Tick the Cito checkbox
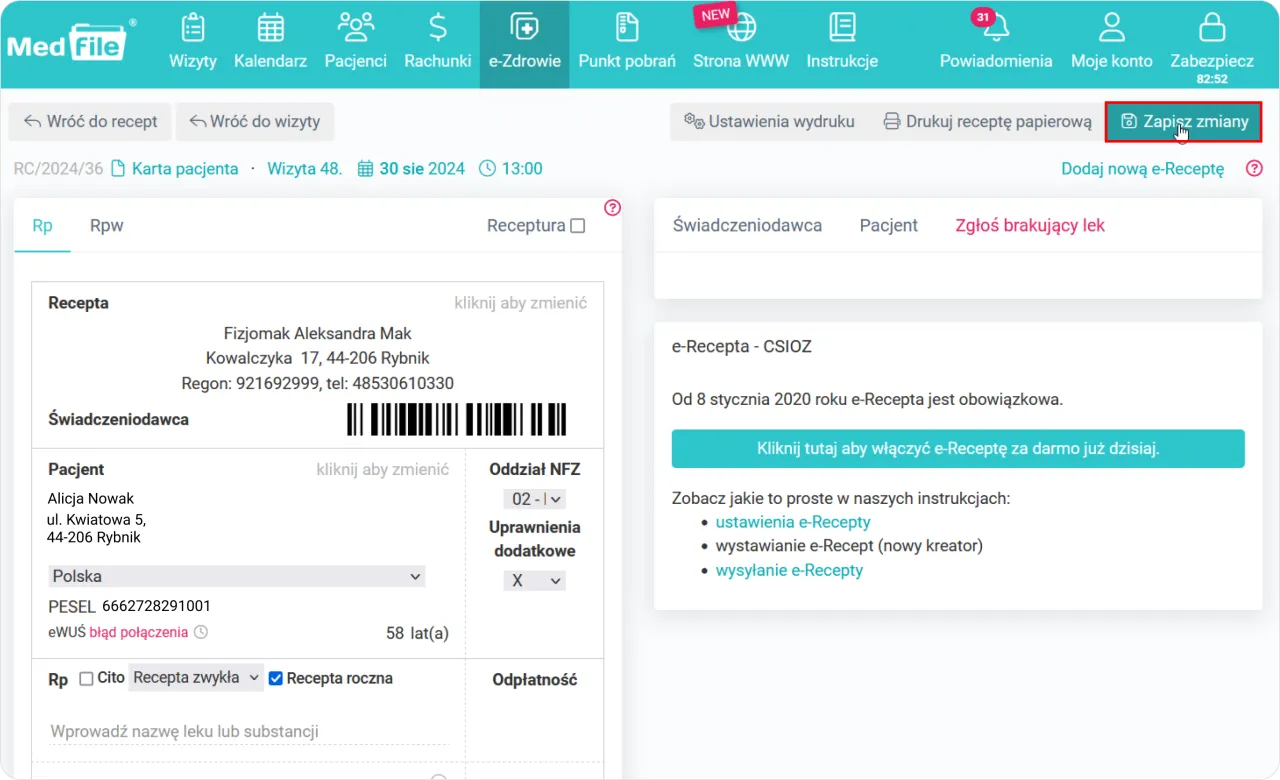Screen dimensions: 1280x780 click(86, 679)
